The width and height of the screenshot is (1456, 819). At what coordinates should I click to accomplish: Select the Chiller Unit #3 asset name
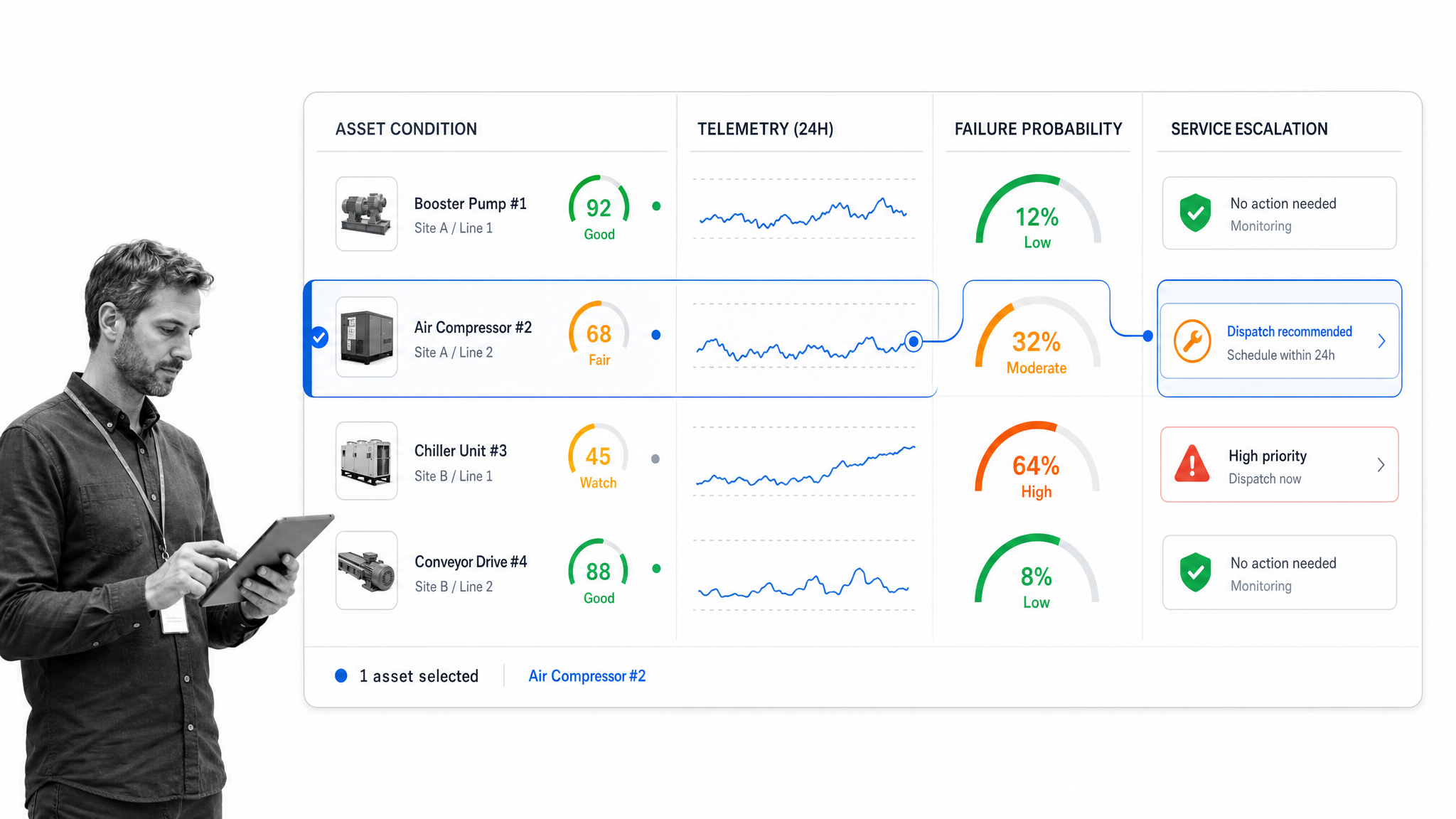point(461,451)
